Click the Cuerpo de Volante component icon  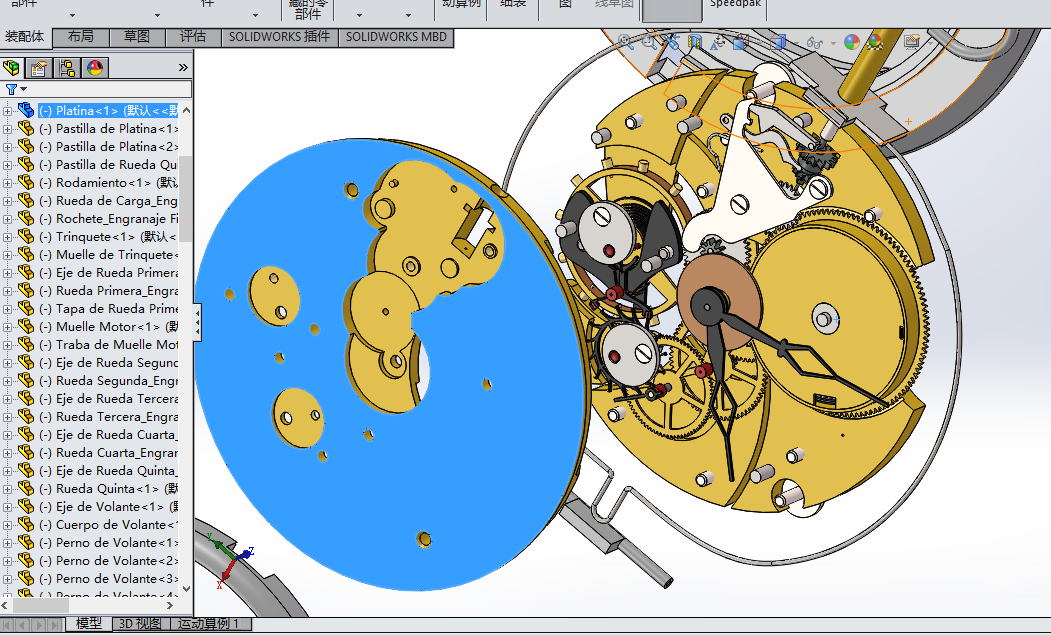pyautogui.click(x=25, y=524)
